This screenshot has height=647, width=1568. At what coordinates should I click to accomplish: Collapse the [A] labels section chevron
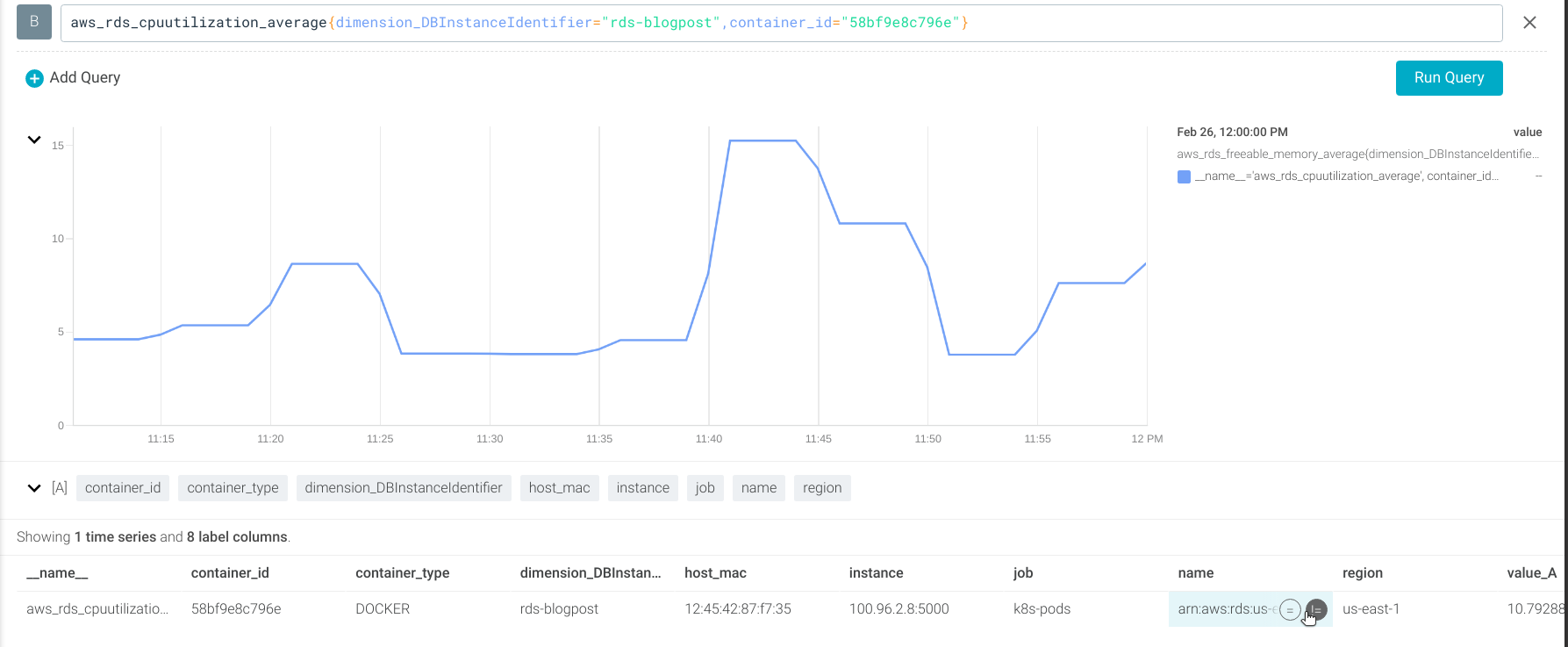click(34, 488)
